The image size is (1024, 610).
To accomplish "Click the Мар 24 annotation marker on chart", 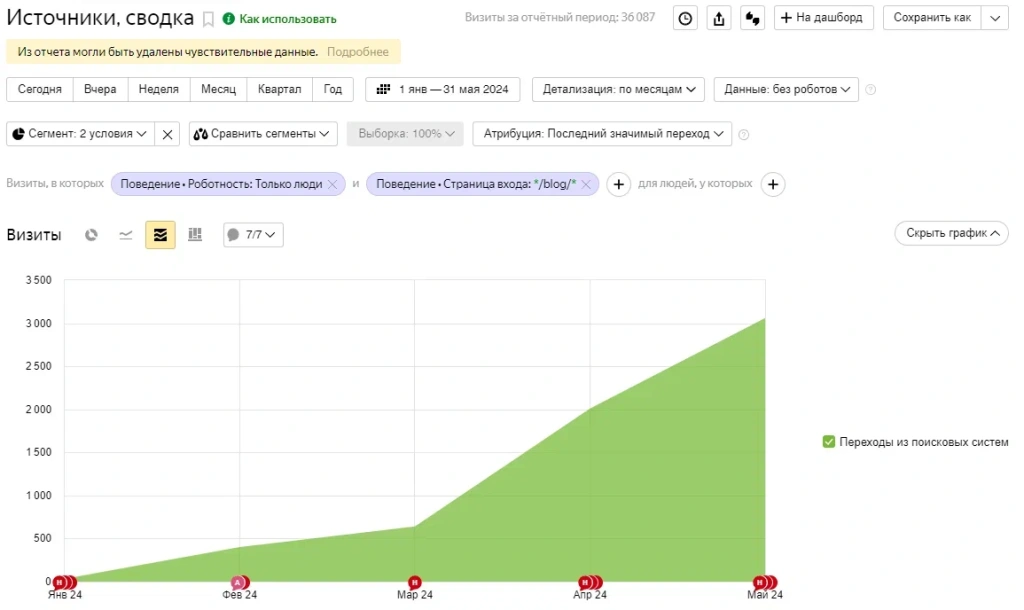I will coord(414,582).
